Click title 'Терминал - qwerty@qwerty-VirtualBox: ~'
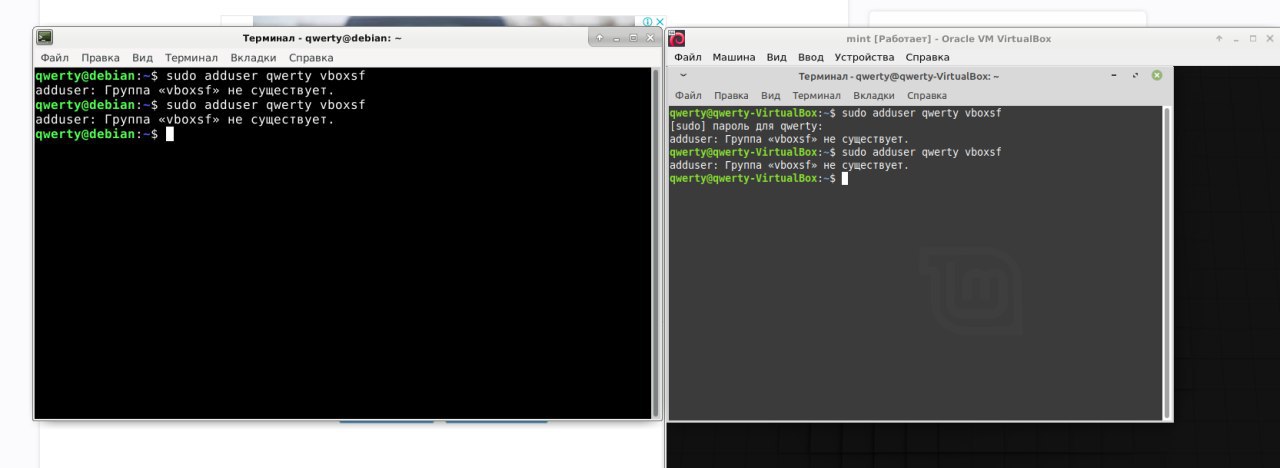The height and width of the screenshot is (468, 1280). point(899,76)
